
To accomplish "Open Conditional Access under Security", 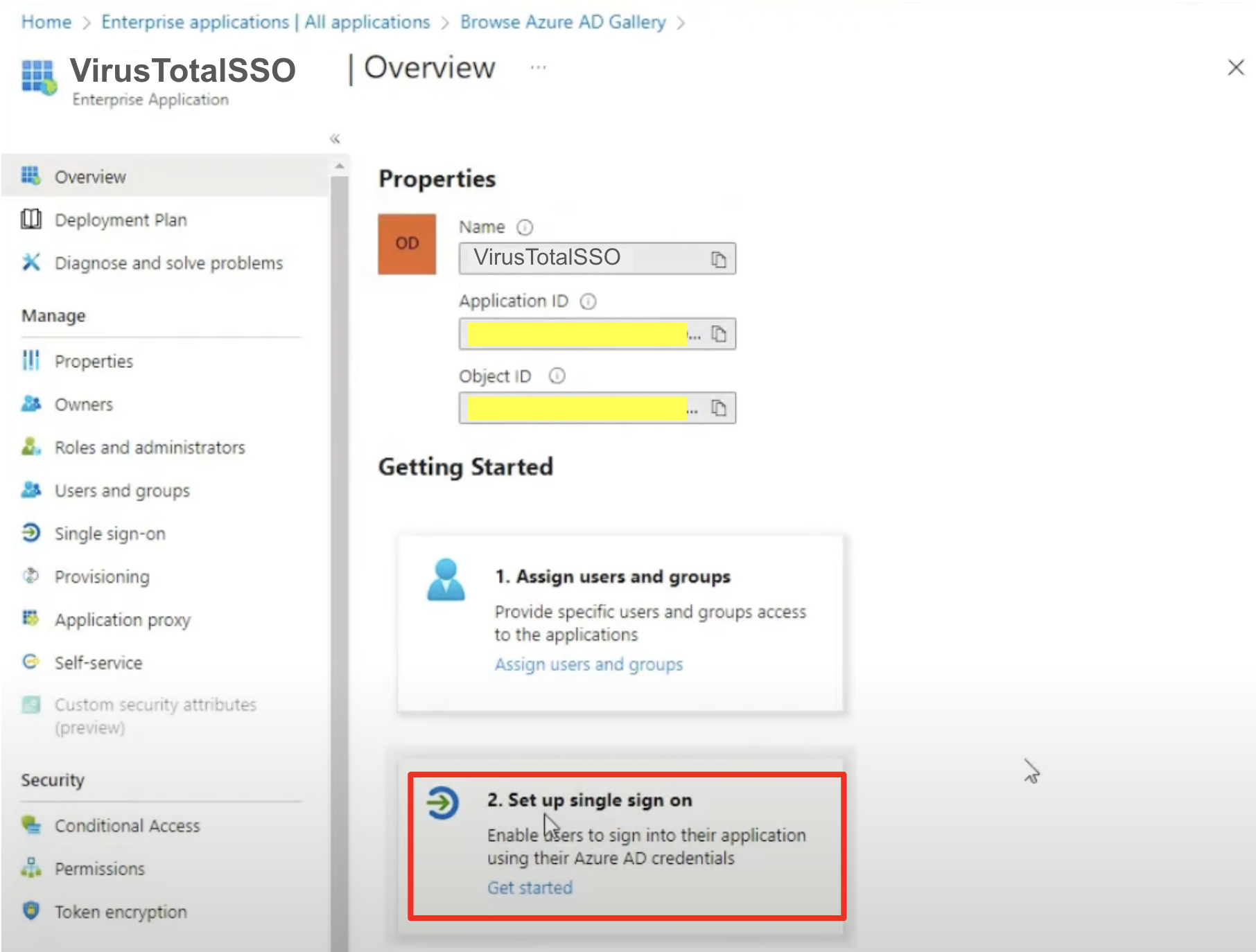I will pos(127,825).
